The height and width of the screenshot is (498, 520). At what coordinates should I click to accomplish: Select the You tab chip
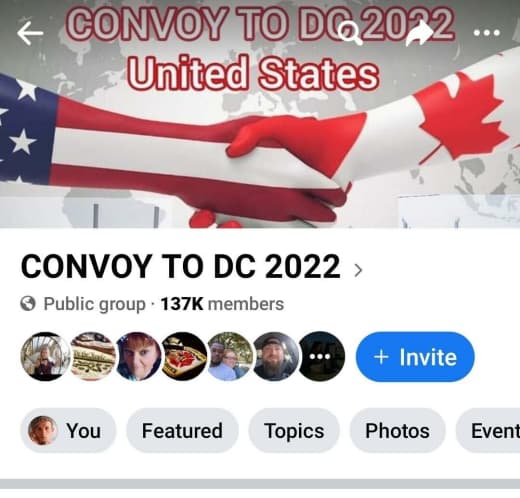click(x=68, y=430)
